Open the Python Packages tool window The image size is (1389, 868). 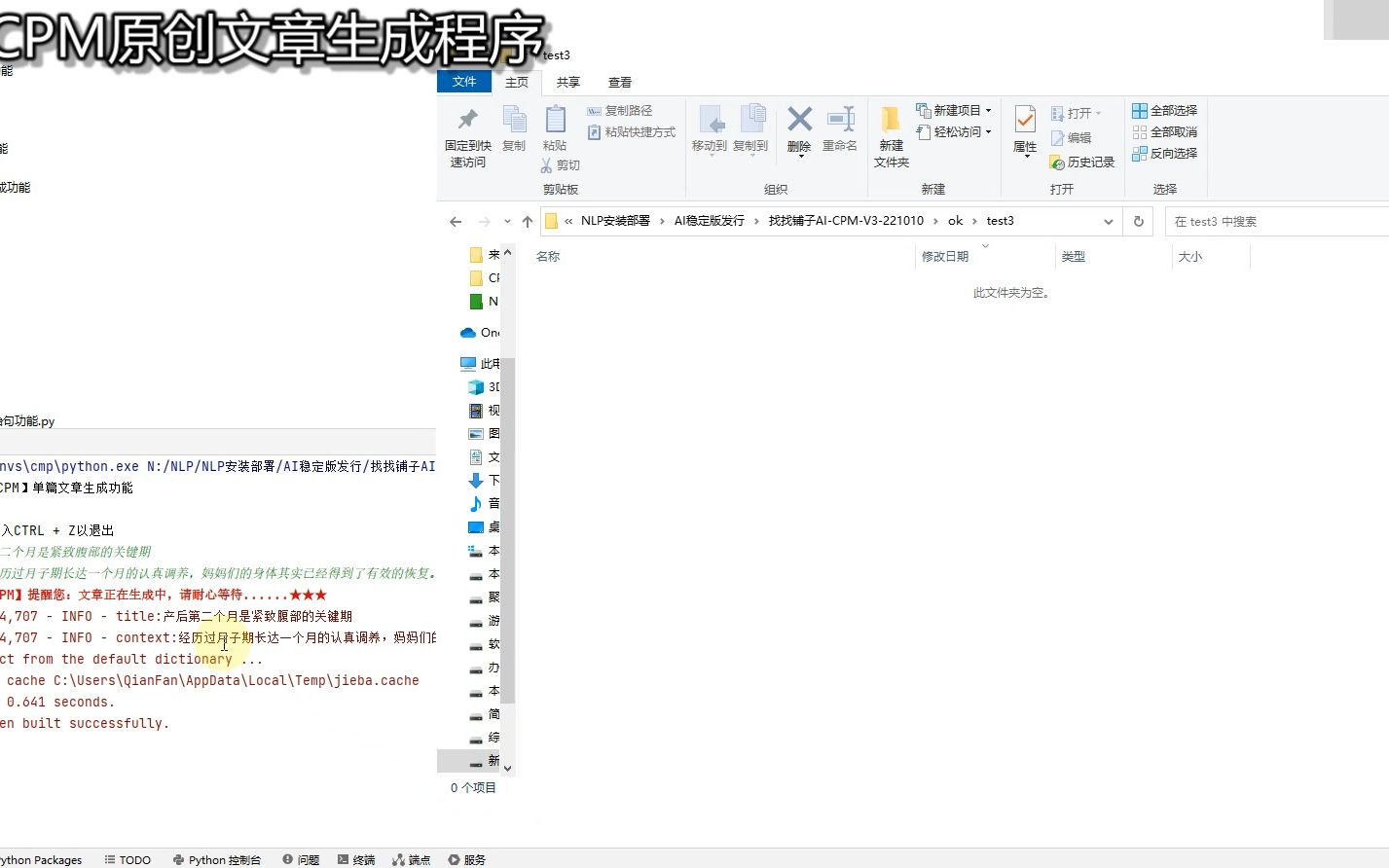(41, 860)
